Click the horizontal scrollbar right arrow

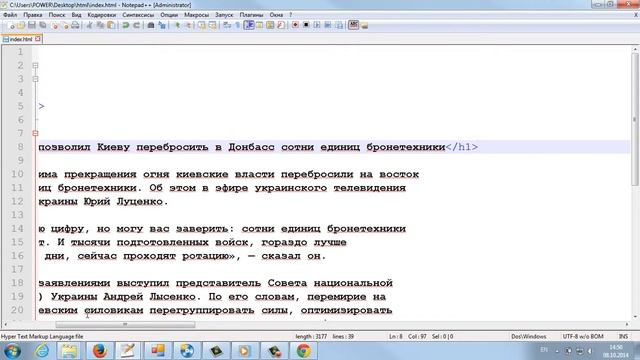tap(627, 324)
